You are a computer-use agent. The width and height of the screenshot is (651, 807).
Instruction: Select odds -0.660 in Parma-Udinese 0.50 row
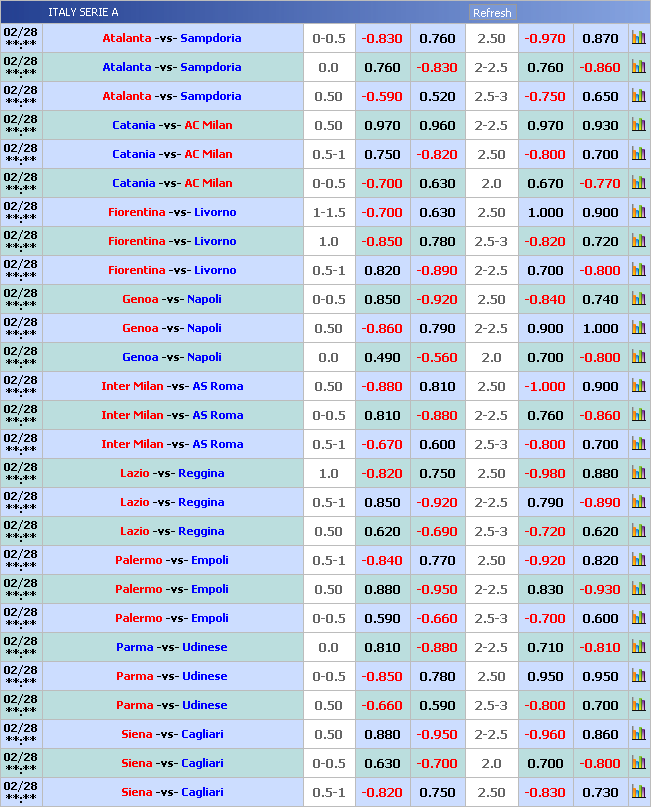382,705
